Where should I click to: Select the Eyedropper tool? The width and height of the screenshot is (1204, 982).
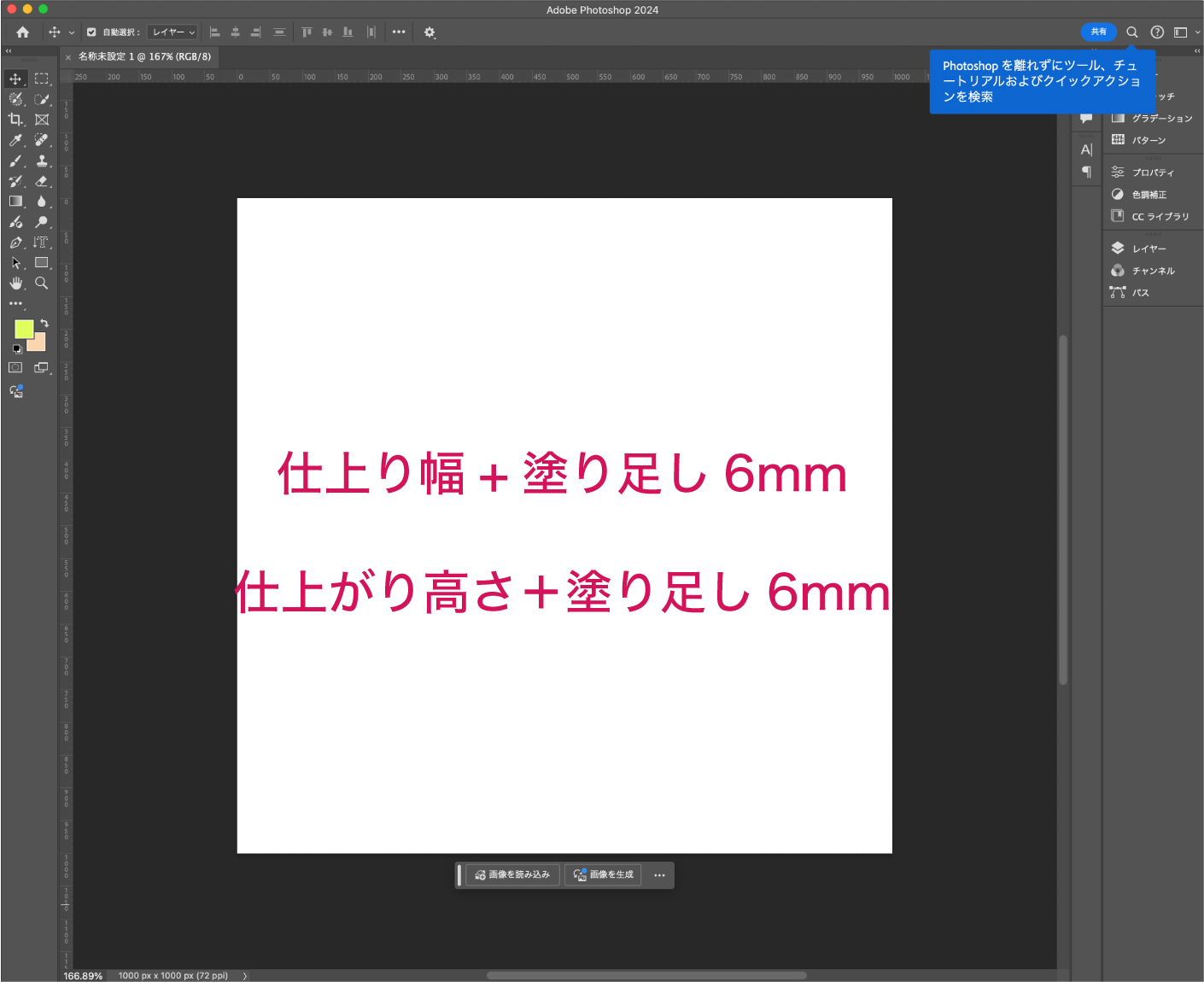[15, 140]
